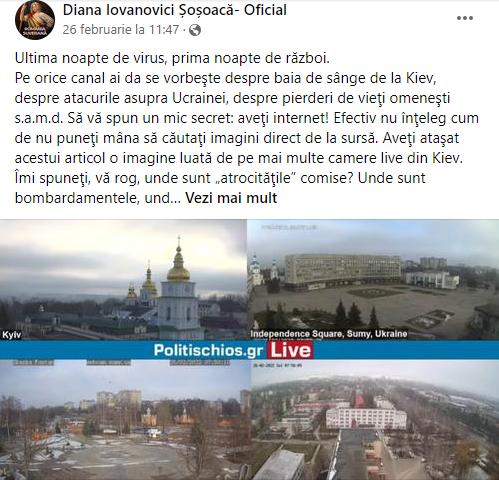This screenshot has width=499, height=480.
Task: Click the Independence Square, Sumy, Ukraine caption
Action: [329, 334]
